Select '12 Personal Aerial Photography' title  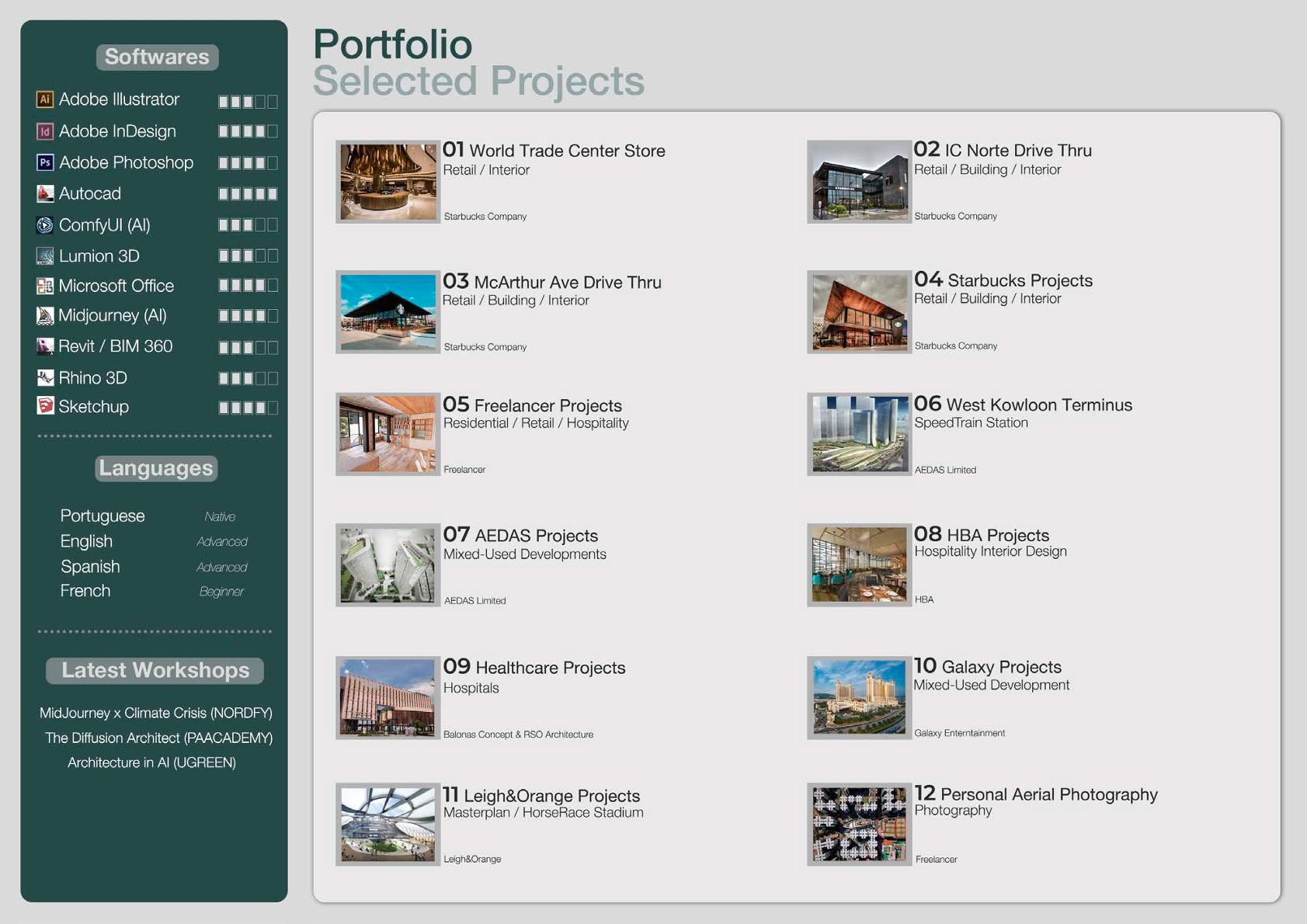(1036, 794)
